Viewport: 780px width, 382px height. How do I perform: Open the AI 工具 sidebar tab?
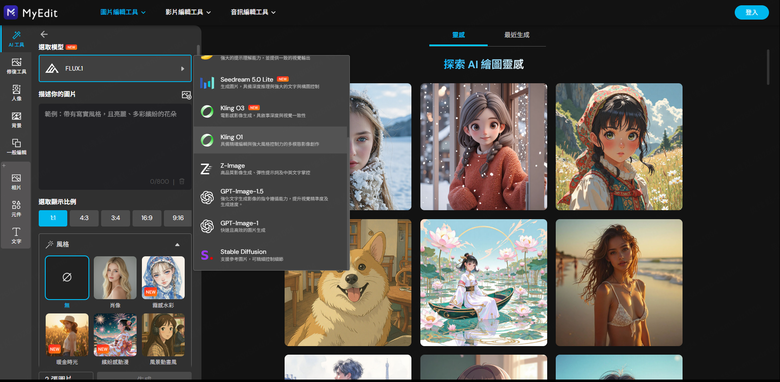[x=16, y=39]
